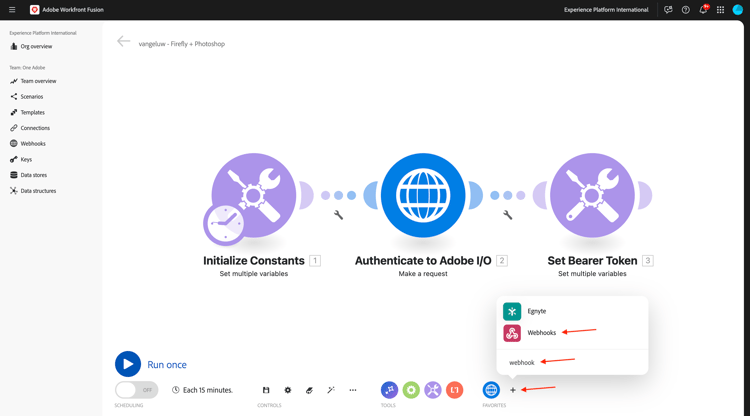
Task: Click the HTTP globe favorite icon
Action: click(x=491, y=390)
